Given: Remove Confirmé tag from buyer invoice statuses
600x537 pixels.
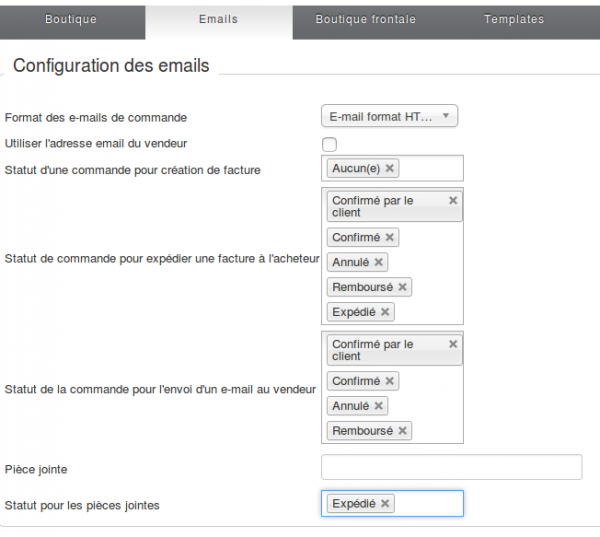Looking at the screenshot, I should [x=390, y=237].
